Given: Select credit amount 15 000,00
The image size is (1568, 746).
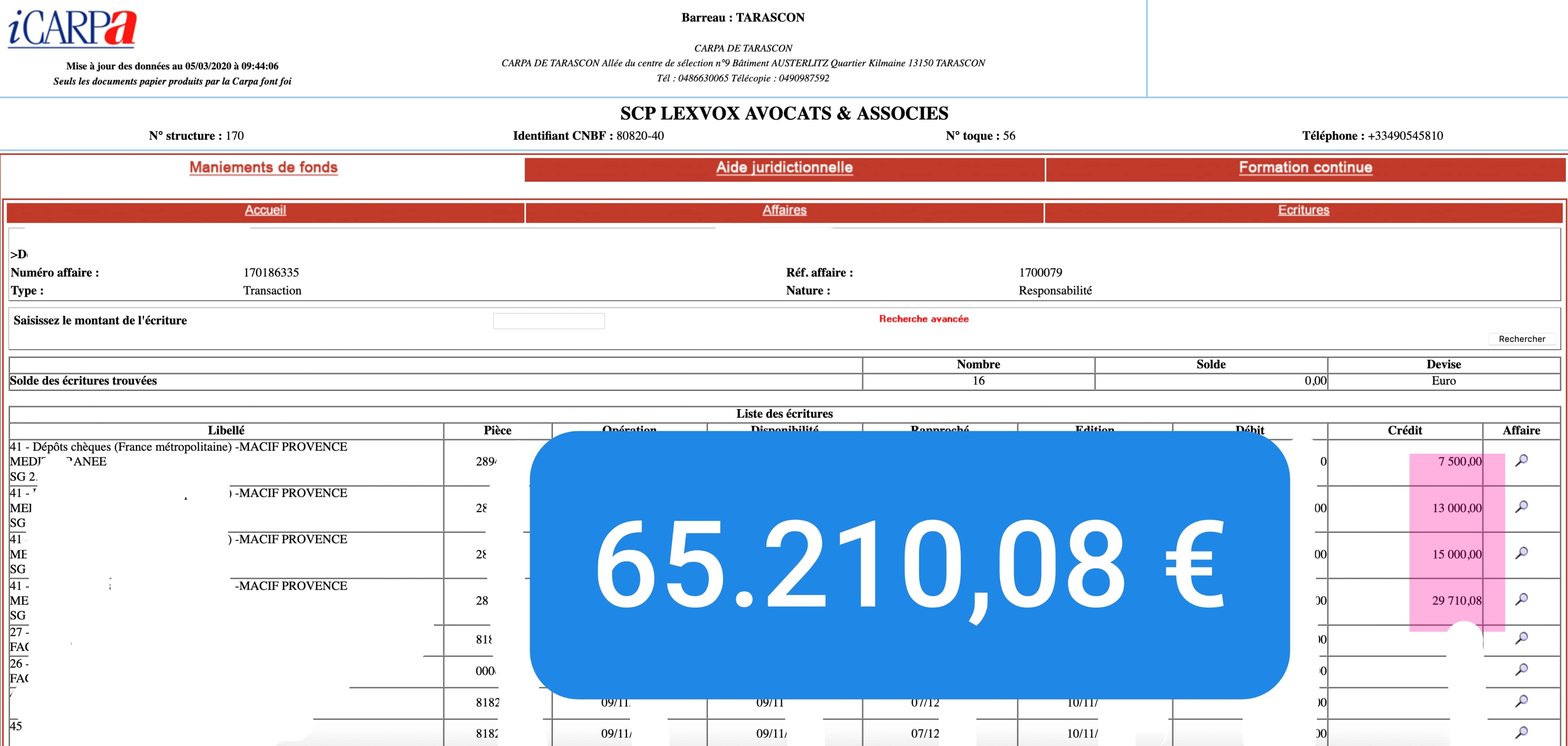Looking at the screenshot, I should click(1456, 554).
